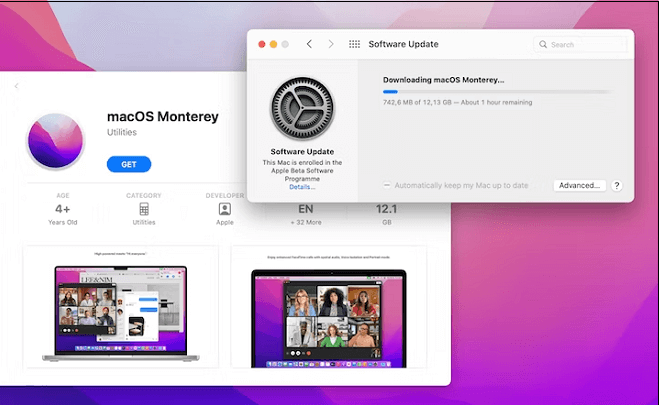Viewport: 659px width, 405px height.
Task: Click the Apple developer person icon
Action: (224, 209)
